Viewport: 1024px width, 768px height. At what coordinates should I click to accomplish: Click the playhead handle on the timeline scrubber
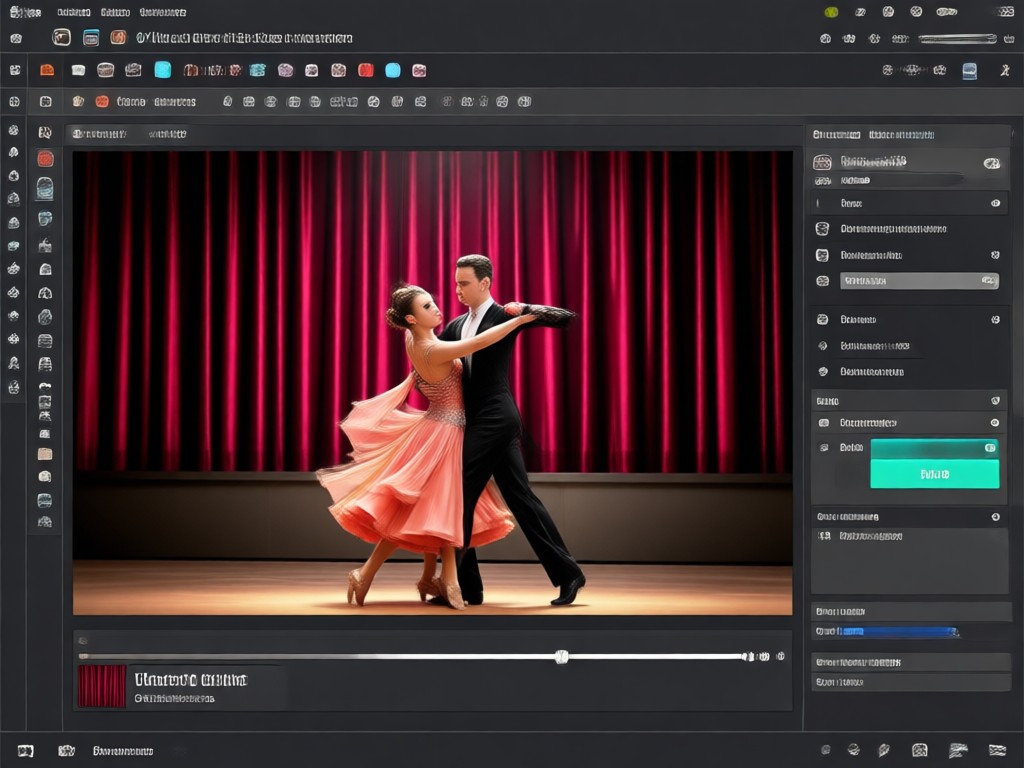coord(561,657)
